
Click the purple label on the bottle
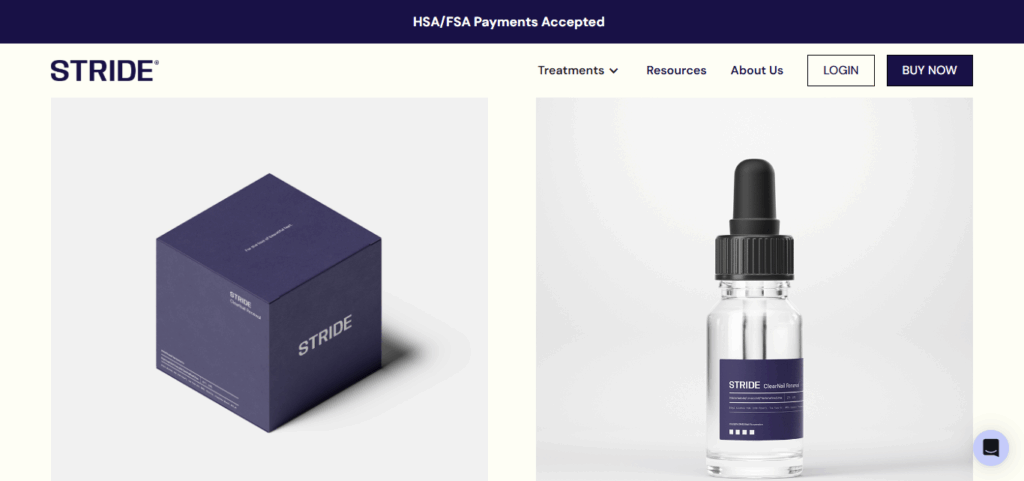(761, 399)
